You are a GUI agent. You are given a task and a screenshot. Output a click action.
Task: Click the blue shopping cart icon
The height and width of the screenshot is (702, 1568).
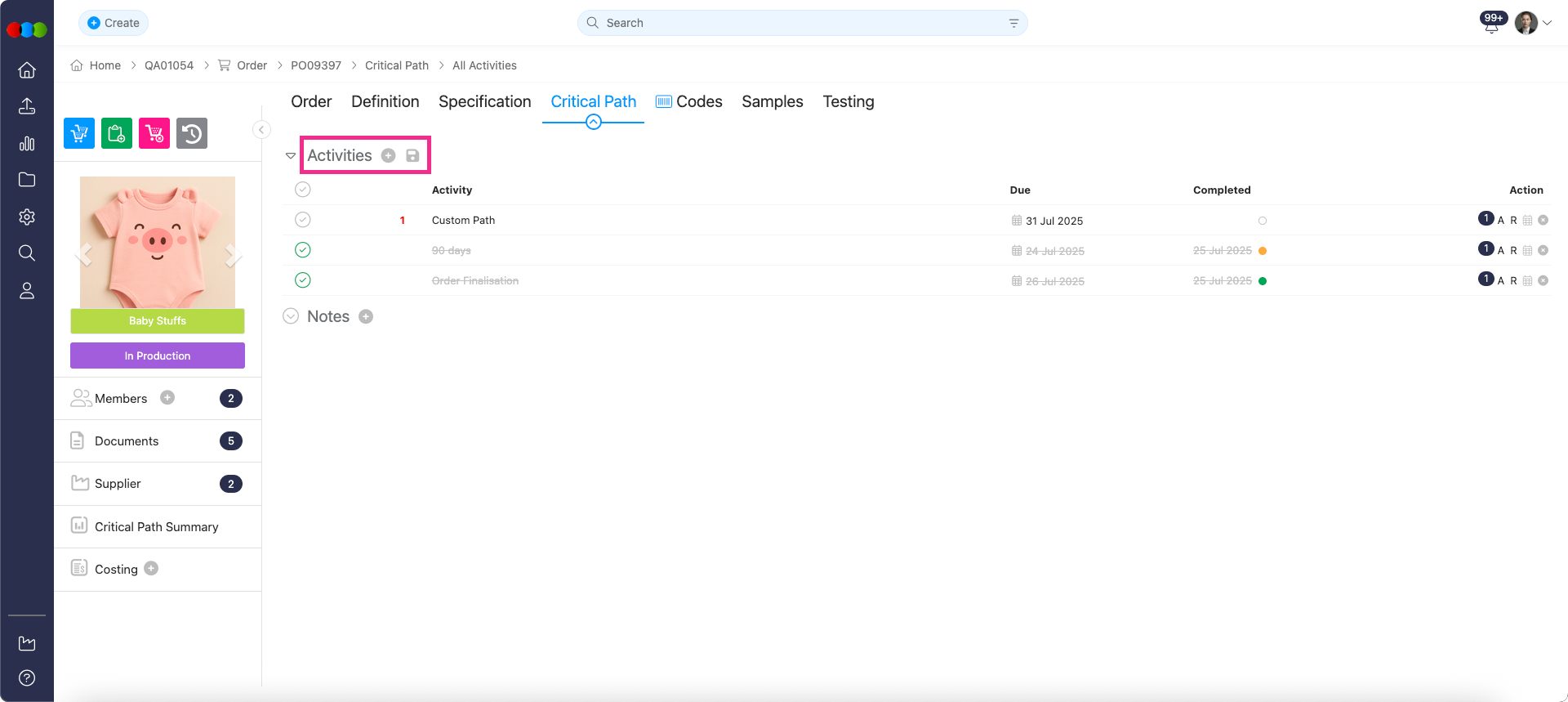[79, 133]
